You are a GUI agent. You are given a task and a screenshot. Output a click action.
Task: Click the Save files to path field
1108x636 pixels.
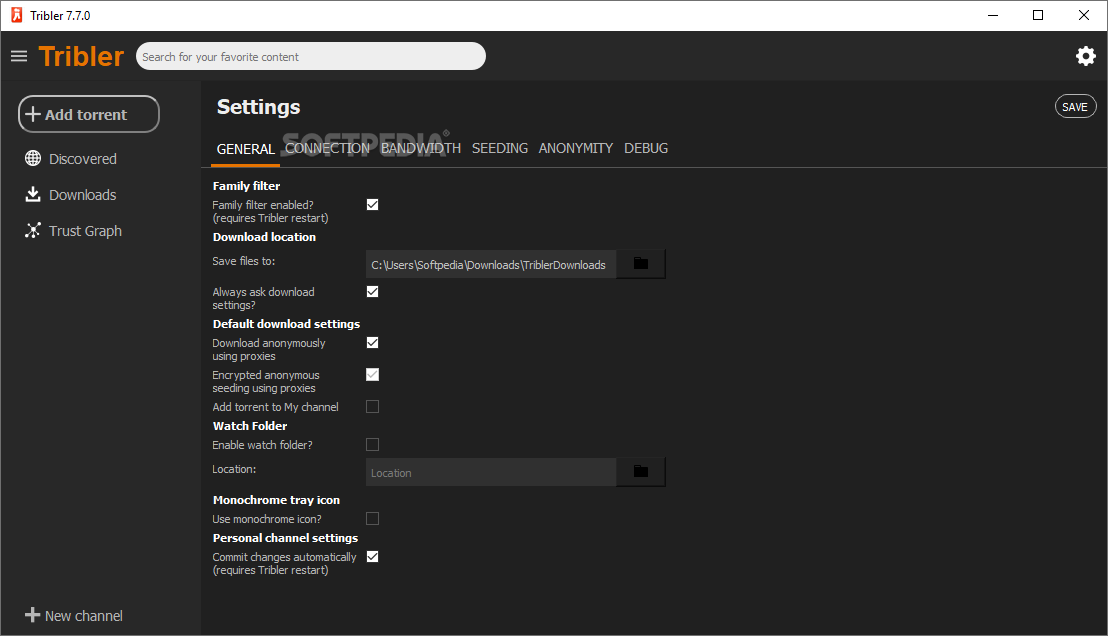pyautogui.click(x=491, y=264)
